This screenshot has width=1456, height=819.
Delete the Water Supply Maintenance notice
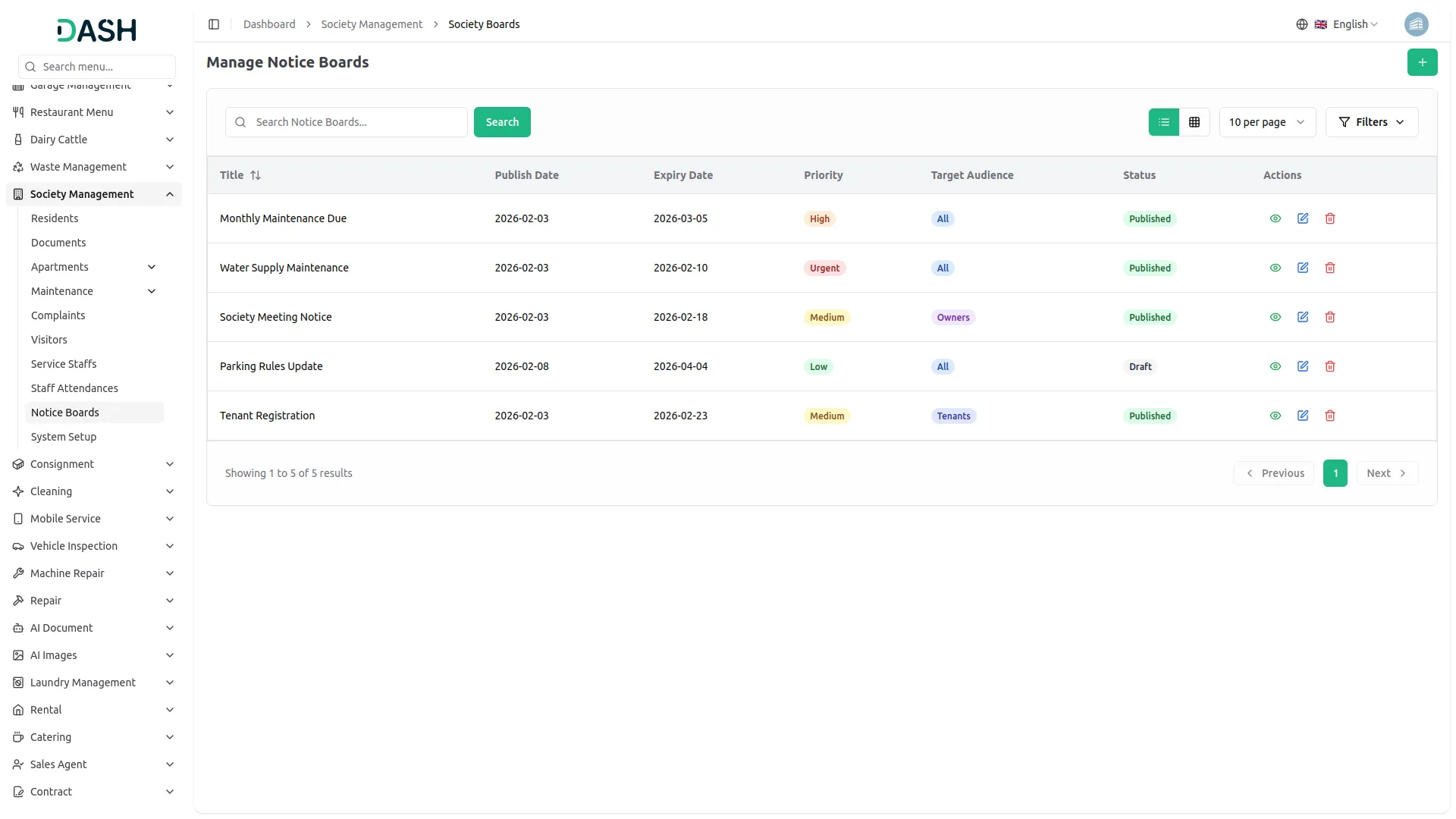[x=1329, y=268]
